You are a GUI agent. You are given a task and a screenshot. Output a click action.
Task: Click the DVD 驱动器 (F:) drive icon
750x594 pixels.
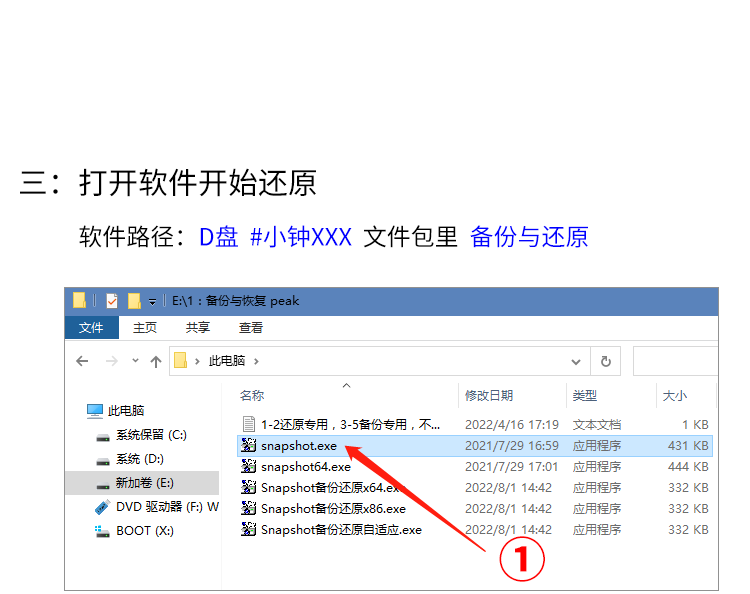coord(102,507)
